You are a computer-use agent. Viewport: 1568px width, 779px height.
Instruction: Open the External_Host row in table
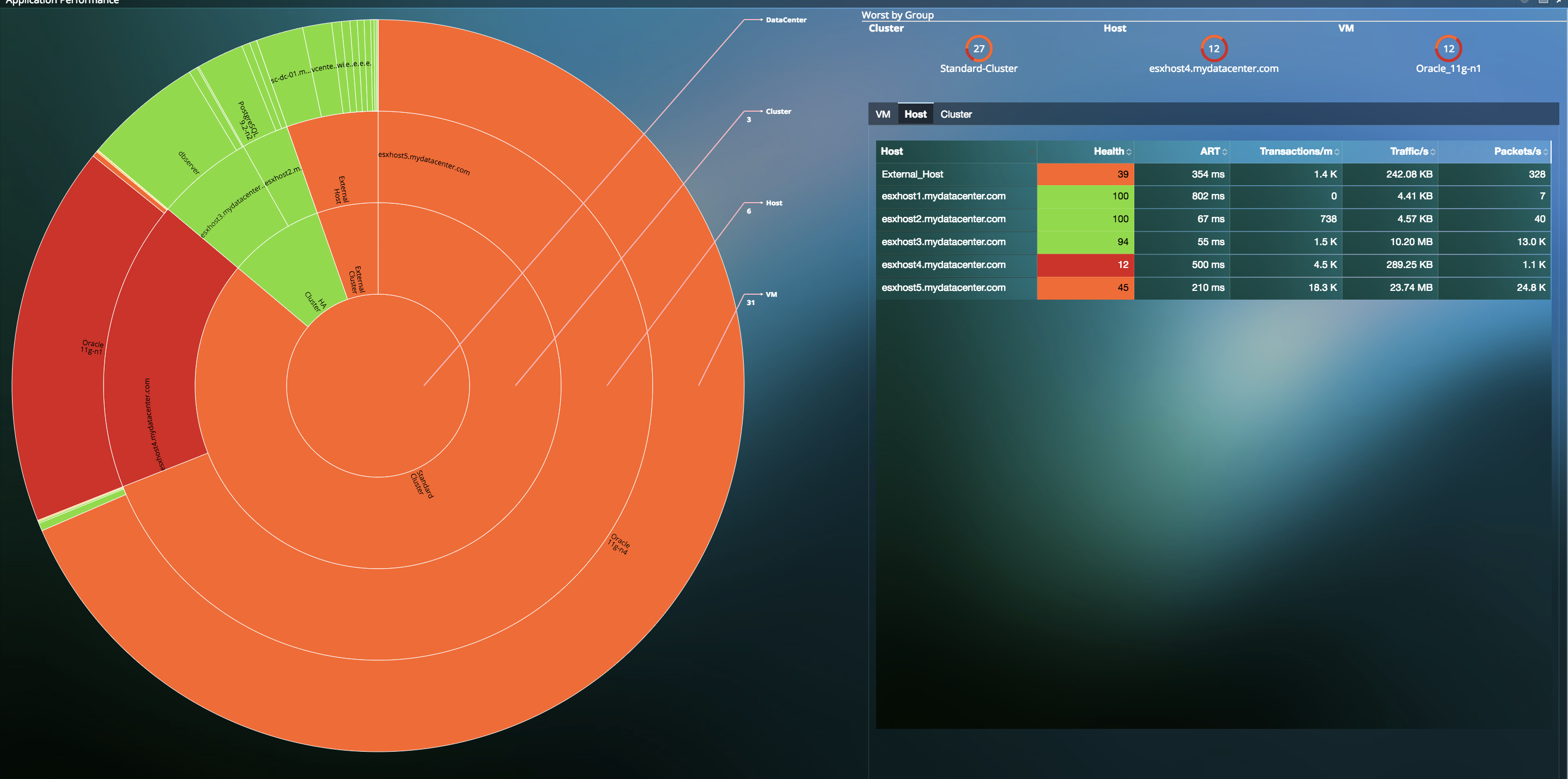click(912, 174)
